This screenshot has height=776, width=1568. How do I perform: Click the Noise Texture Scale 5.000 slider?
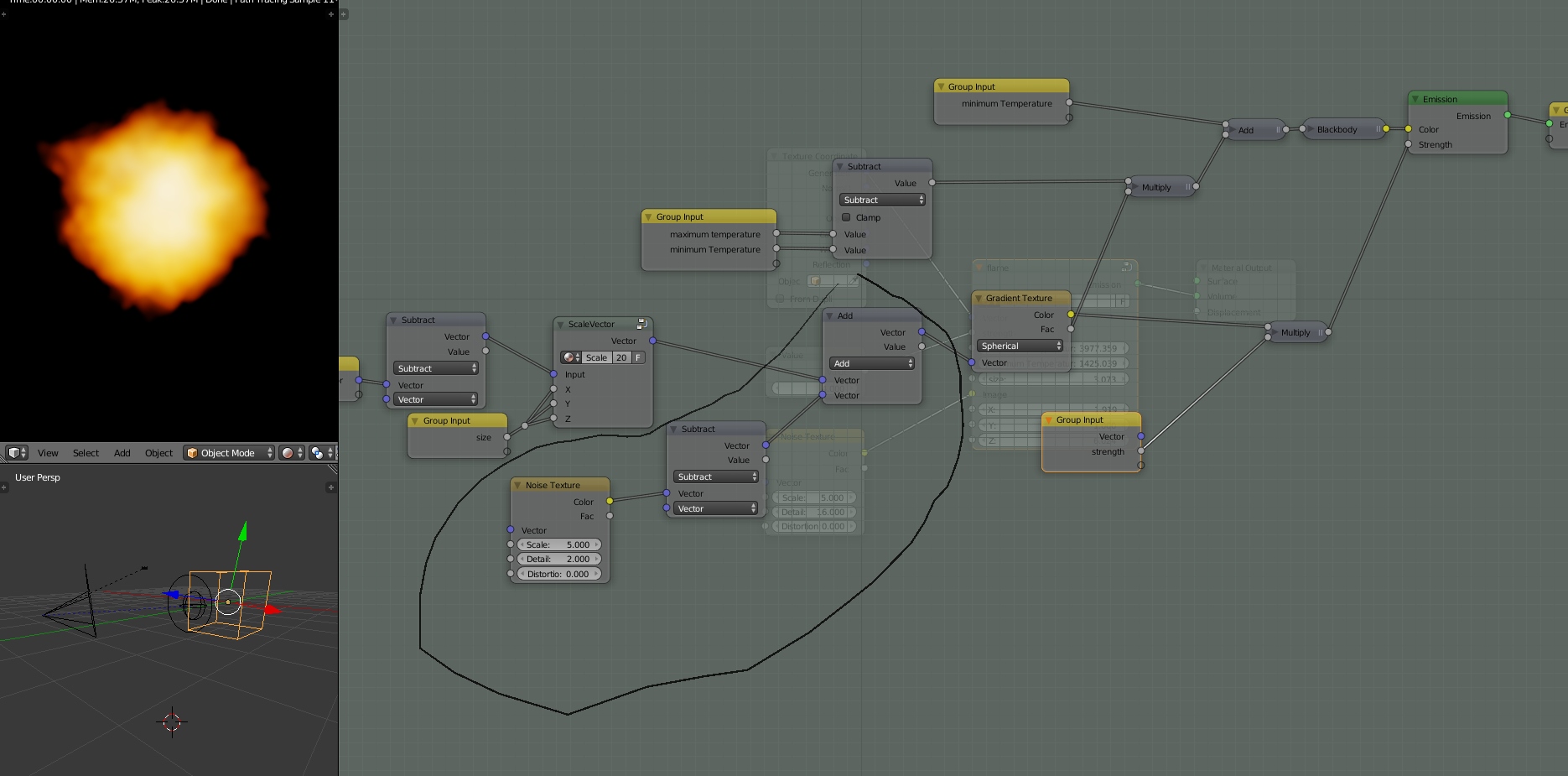point(559,544)
